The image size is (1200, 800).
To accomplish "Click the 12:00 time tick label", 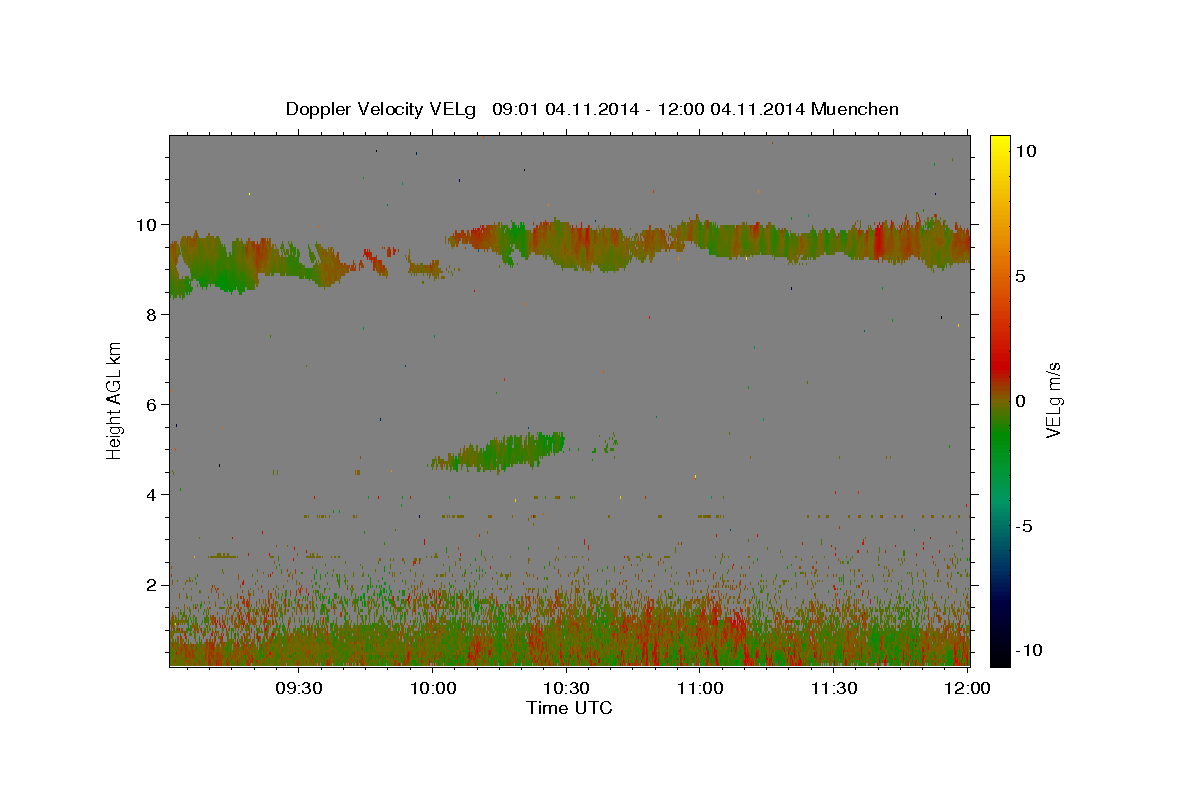I will [967, 689].
